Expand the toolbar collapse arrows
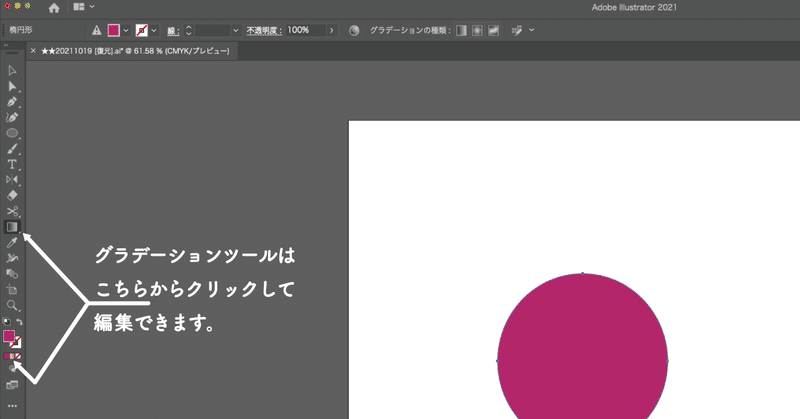The width and height of the screenshot is (800, 419). click(x=6, y=45)
